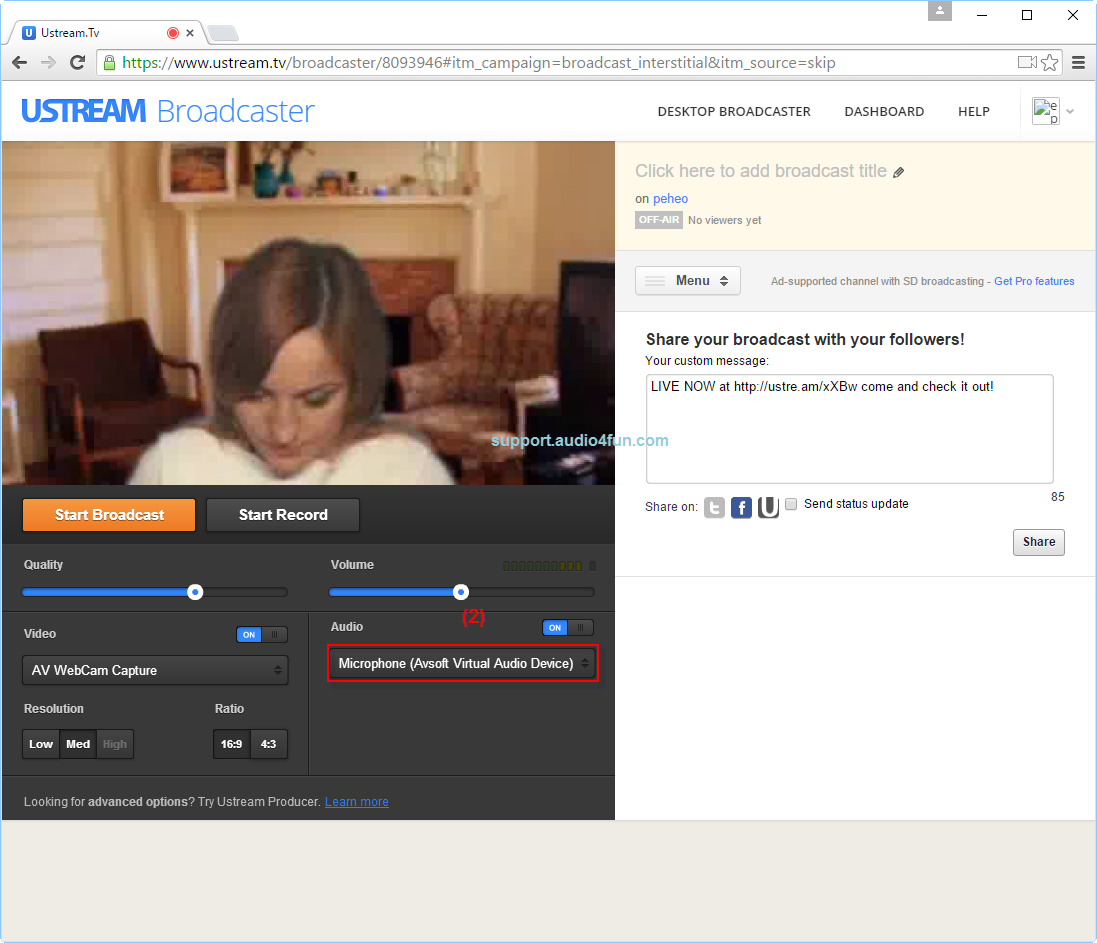1097x943 pixels.
Task: Bookmark page with the star icon
Action: [x=1049, y=63]
